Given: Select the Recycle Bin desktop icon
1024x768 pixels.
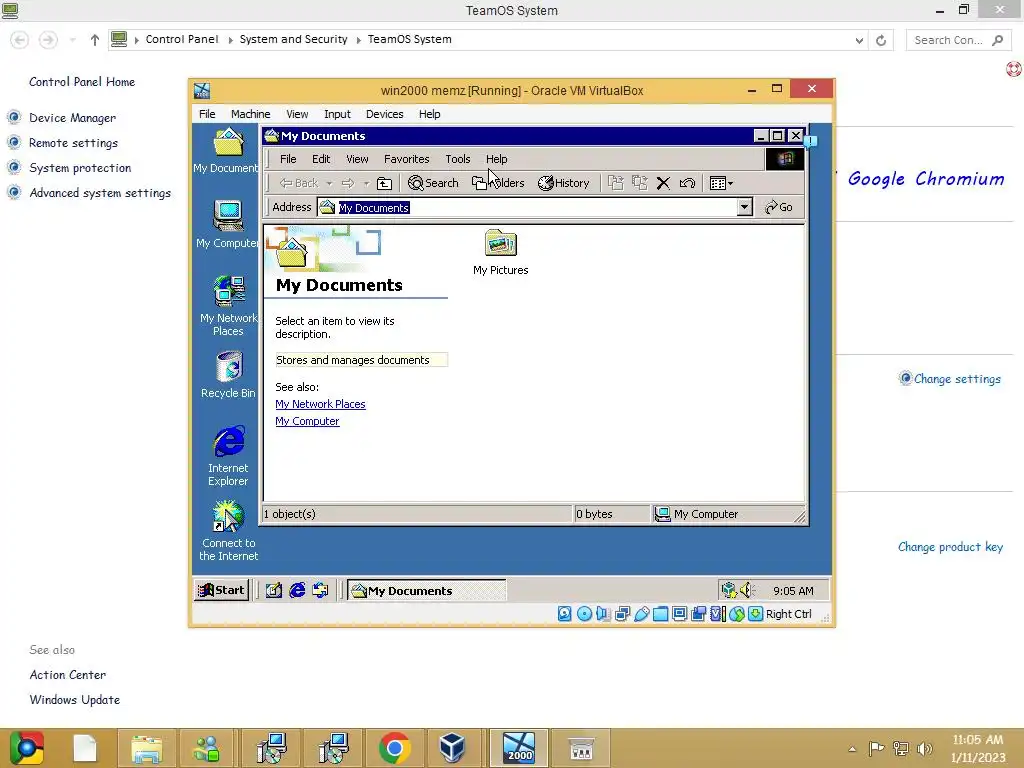Looking at the screenshot, I should click(x=228, y=374).
